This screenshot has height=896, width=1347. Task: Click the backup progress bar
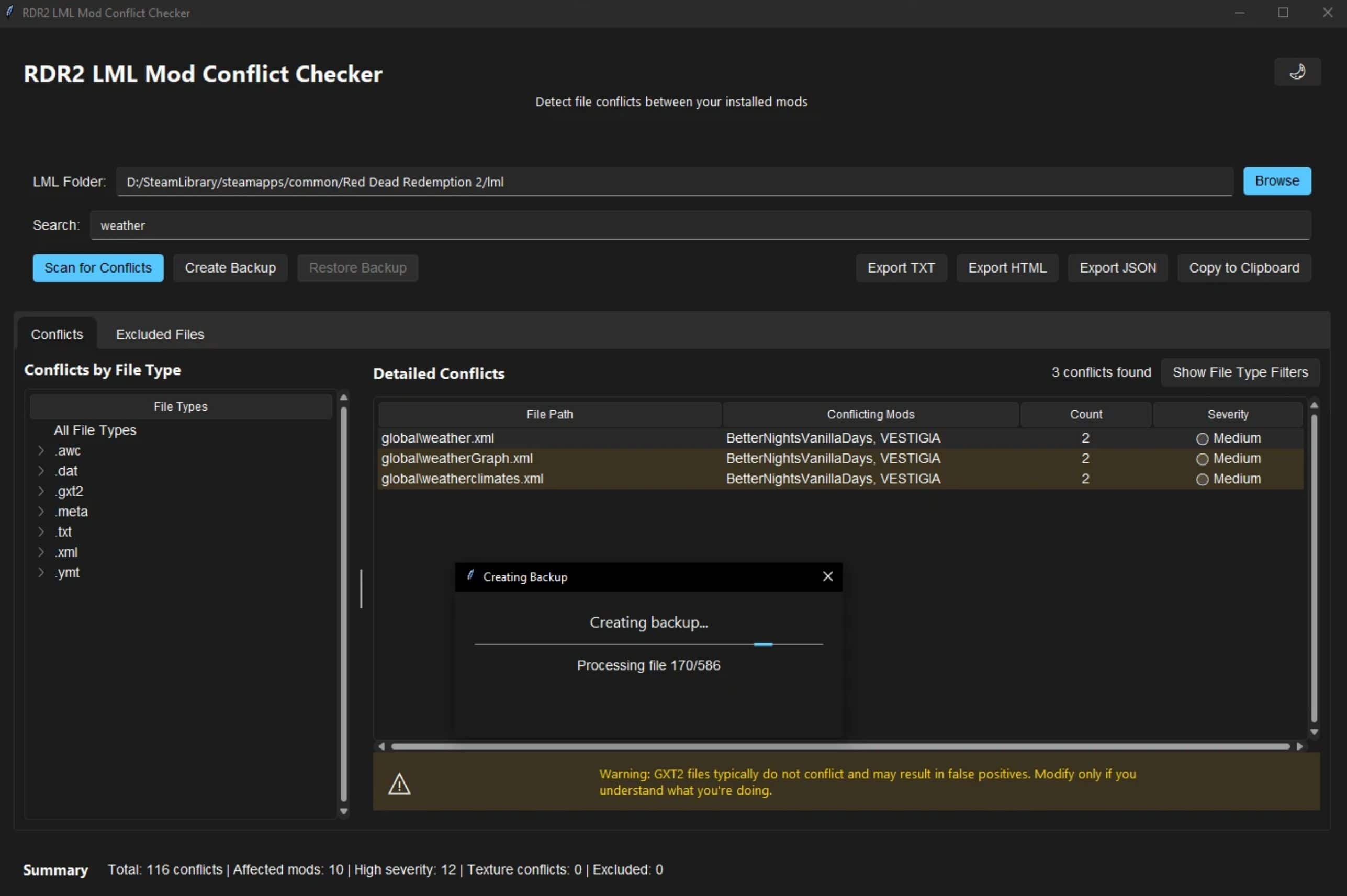point(648,644)
